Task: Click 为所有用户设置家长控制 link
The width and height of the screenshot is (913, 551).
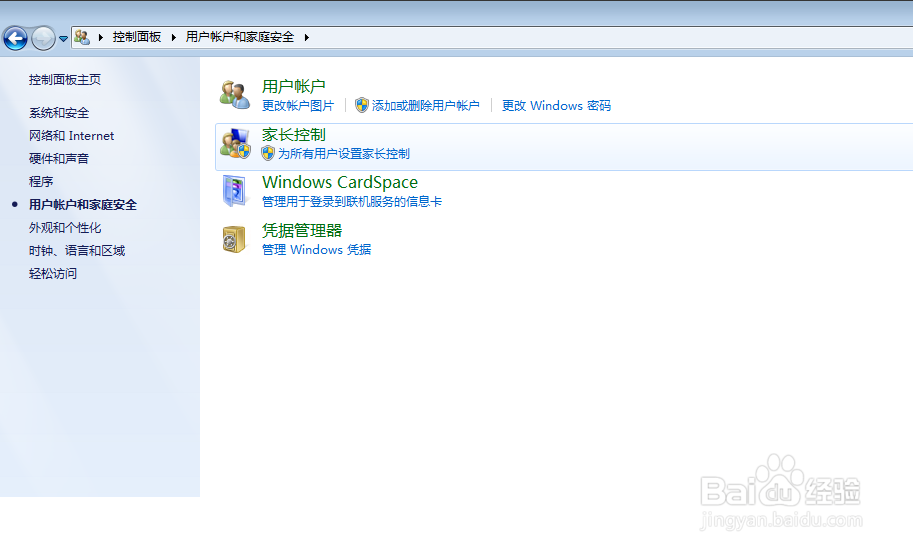Action: coord(344,154)
